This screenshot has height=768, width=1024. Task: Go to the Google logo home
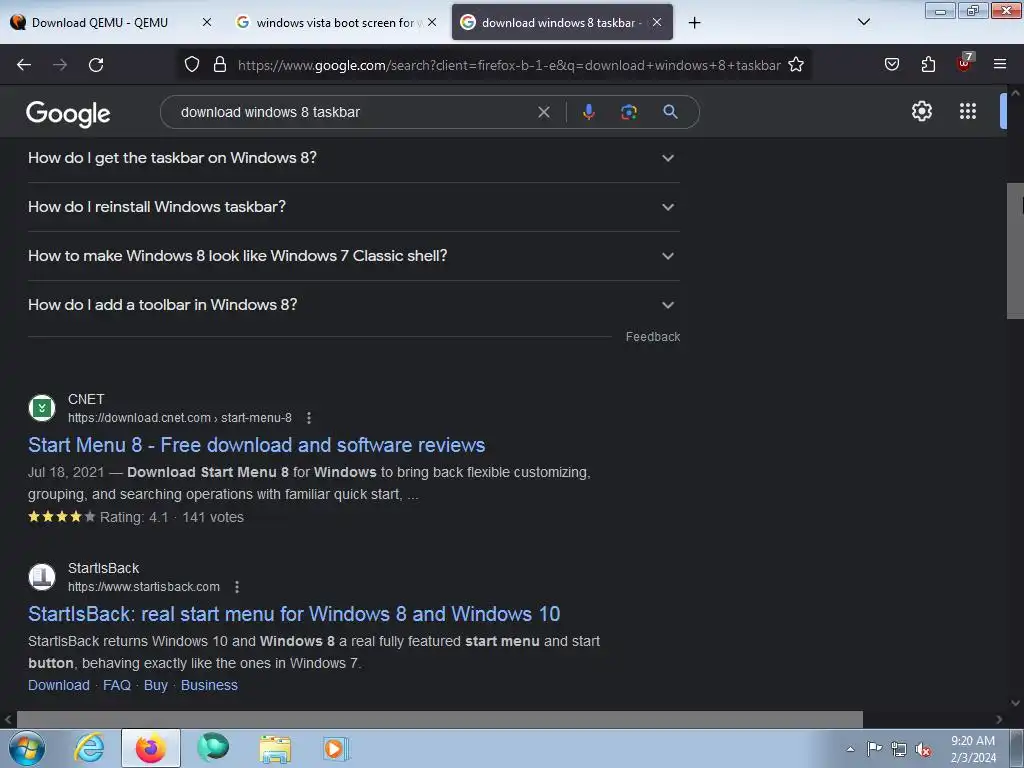(68, 114)
